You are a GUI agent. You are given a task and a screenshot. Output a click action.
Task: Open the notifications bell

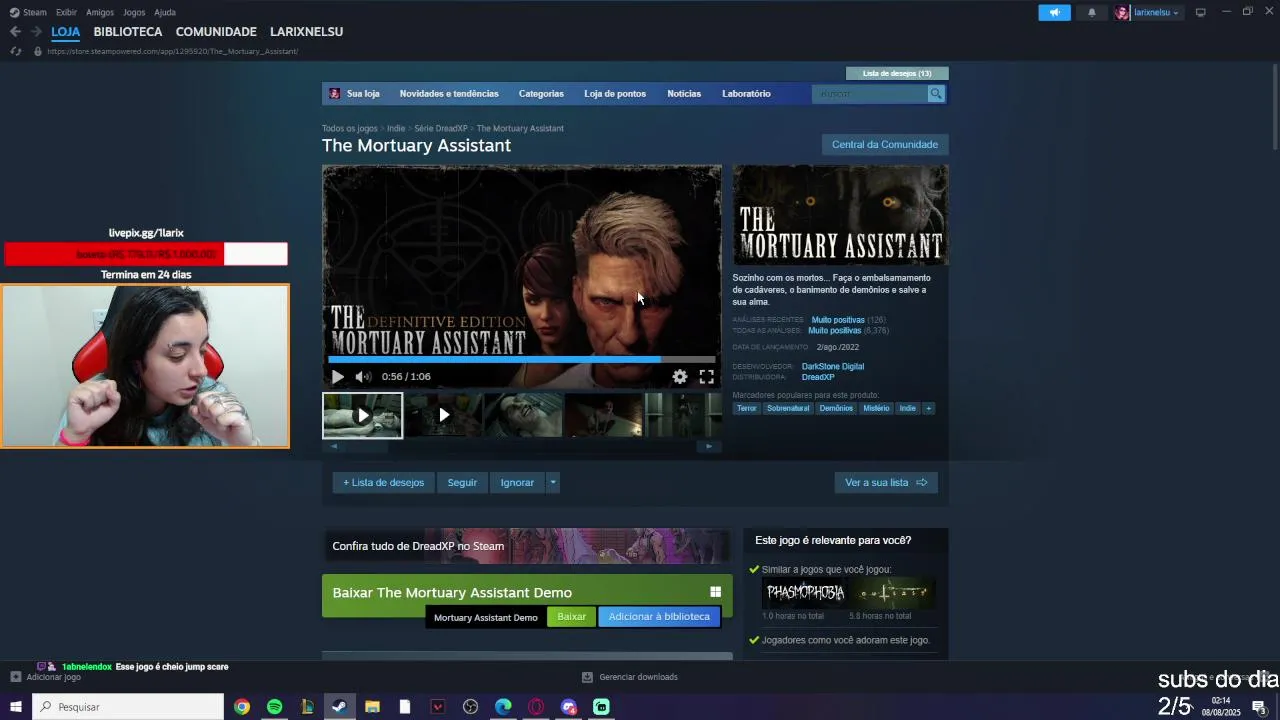(x=1092, y=12)
